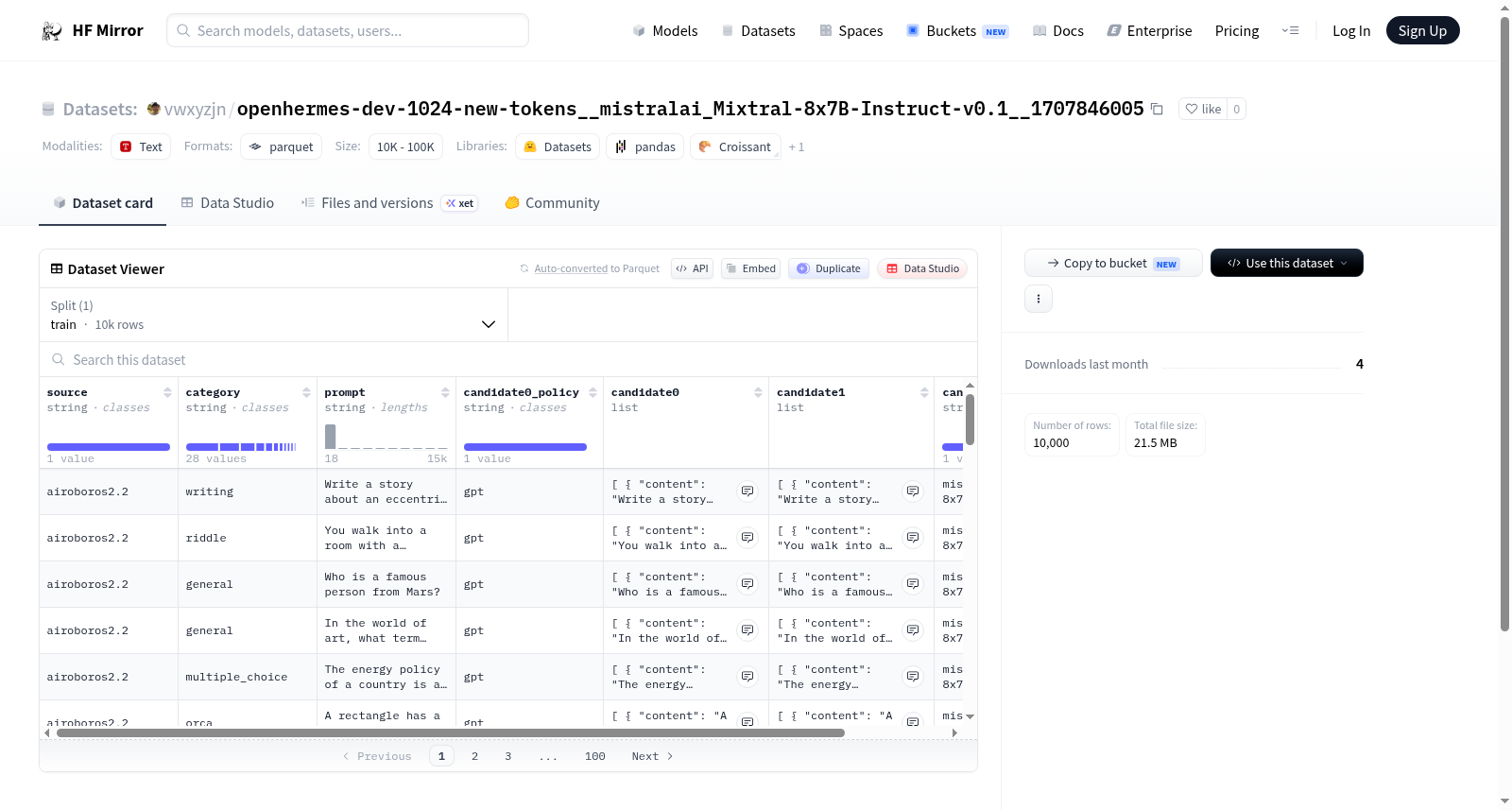This screenshot has height=810, width=1512.
Task: Go to the Community tab
Action: pyautogui.click(x=553, y=202)
